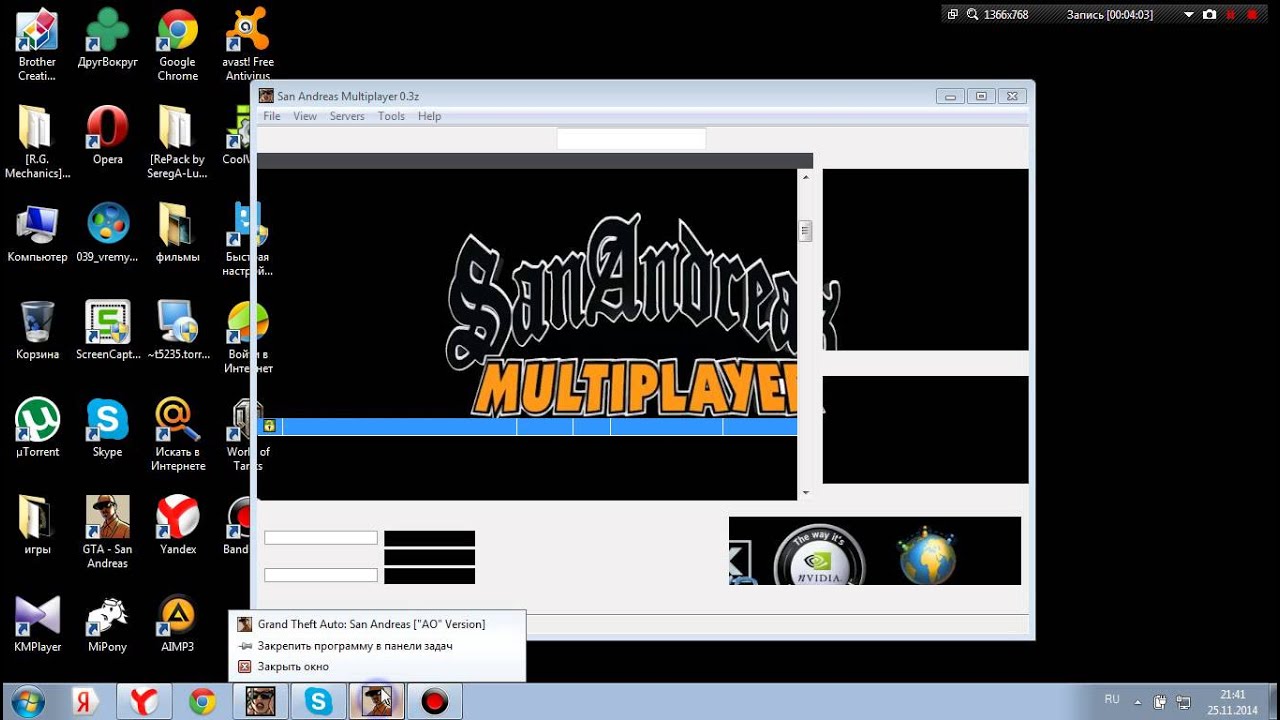Click recorder window-select icon
Screen dimensions: 1280x720
pos(953,15)
